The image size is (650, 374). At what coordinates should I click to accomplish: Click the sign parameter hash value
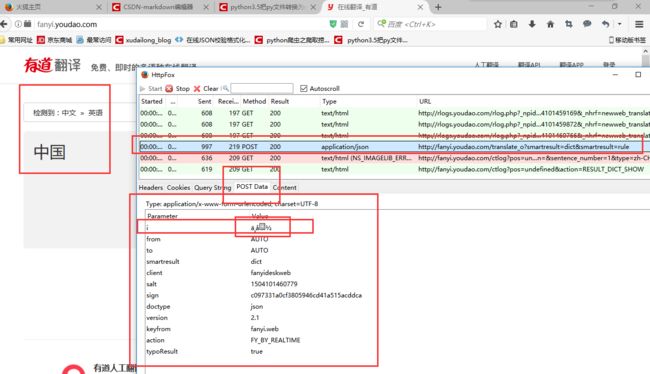pos(306,295)
